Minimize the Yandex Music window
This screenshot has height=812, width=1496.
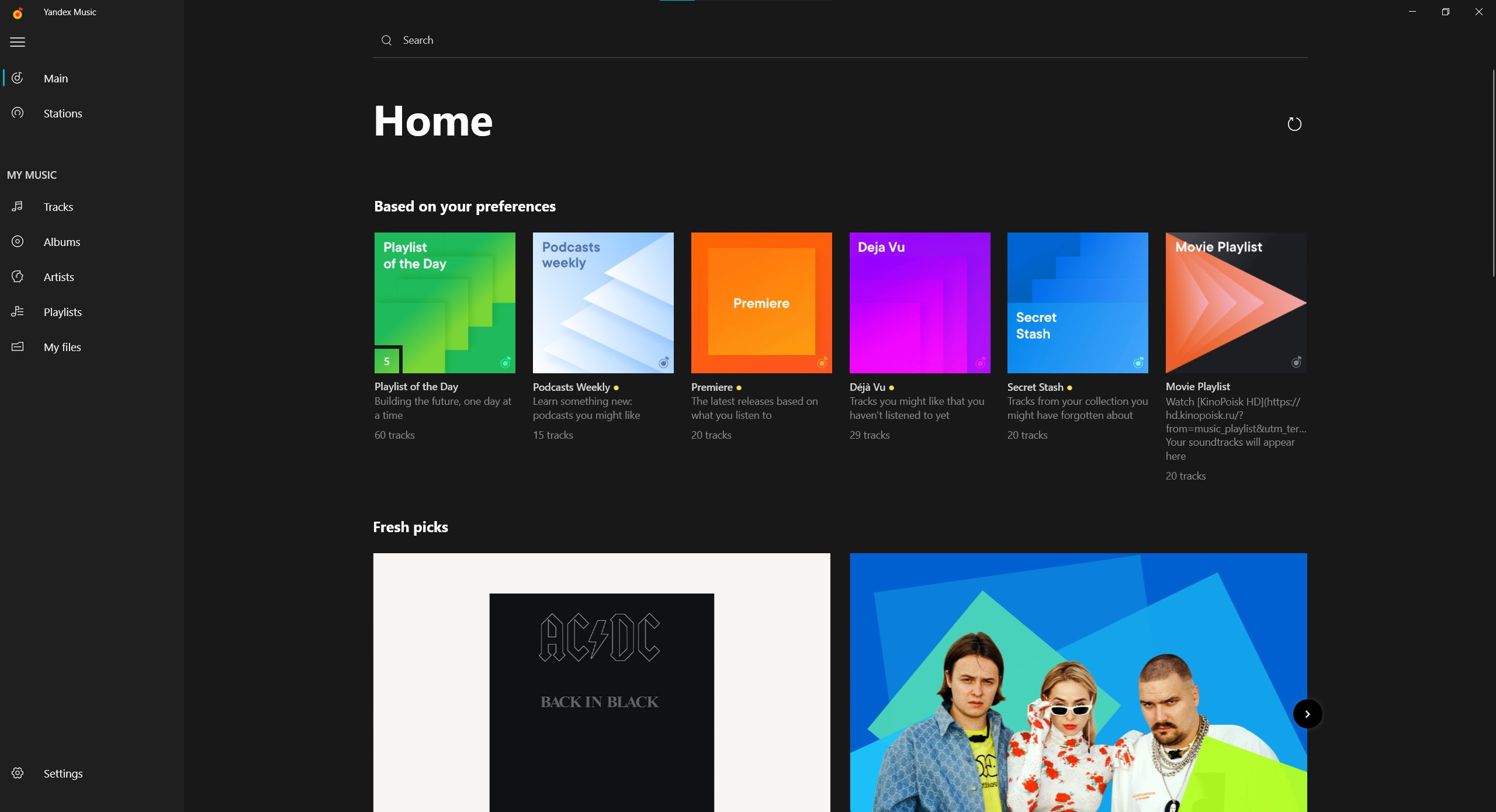tap(1412, 12)
